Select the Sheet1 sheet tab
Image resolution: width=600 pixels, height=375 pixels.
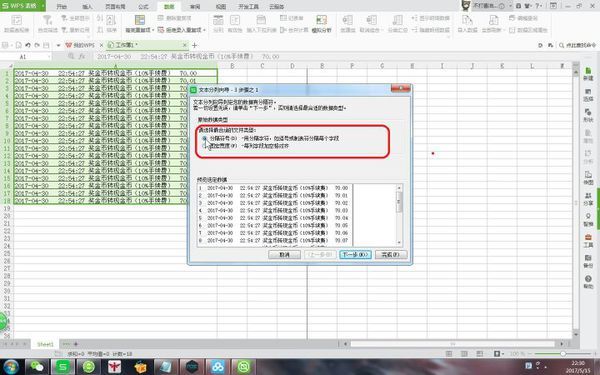point(45,344)
